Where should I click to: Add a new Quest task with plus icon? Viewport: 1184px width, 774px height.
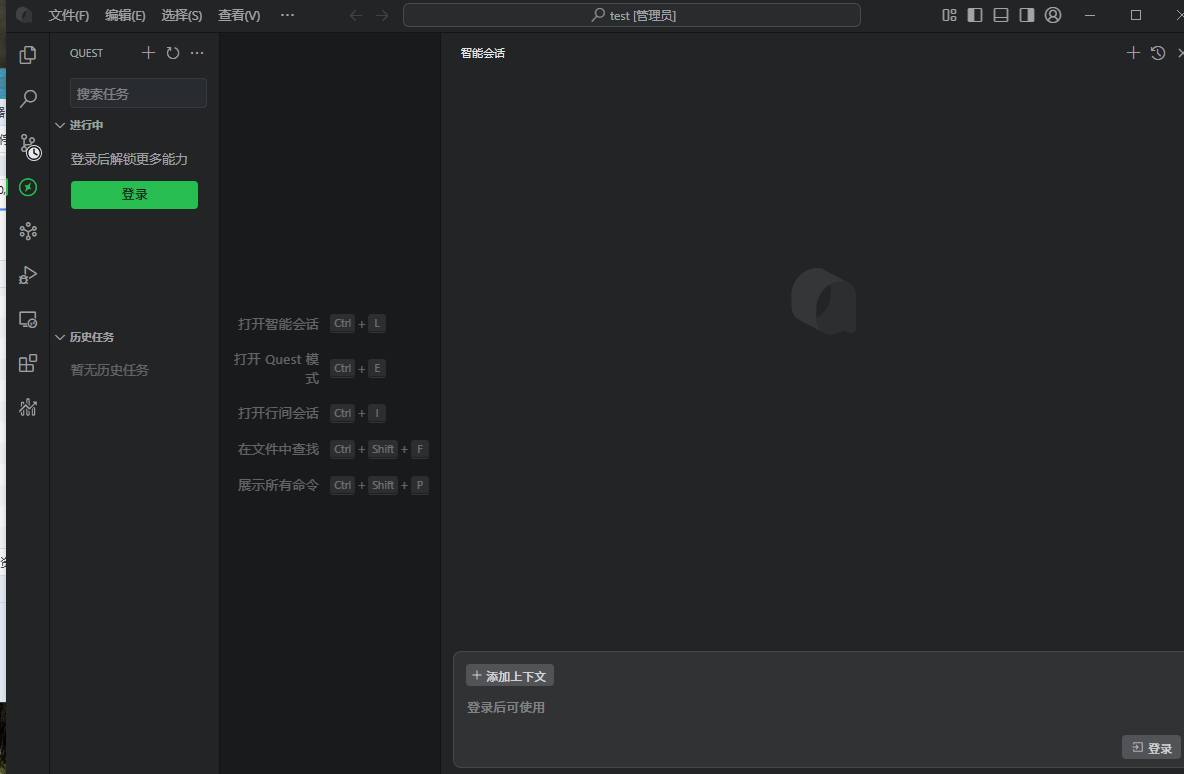tap(148, 53)
